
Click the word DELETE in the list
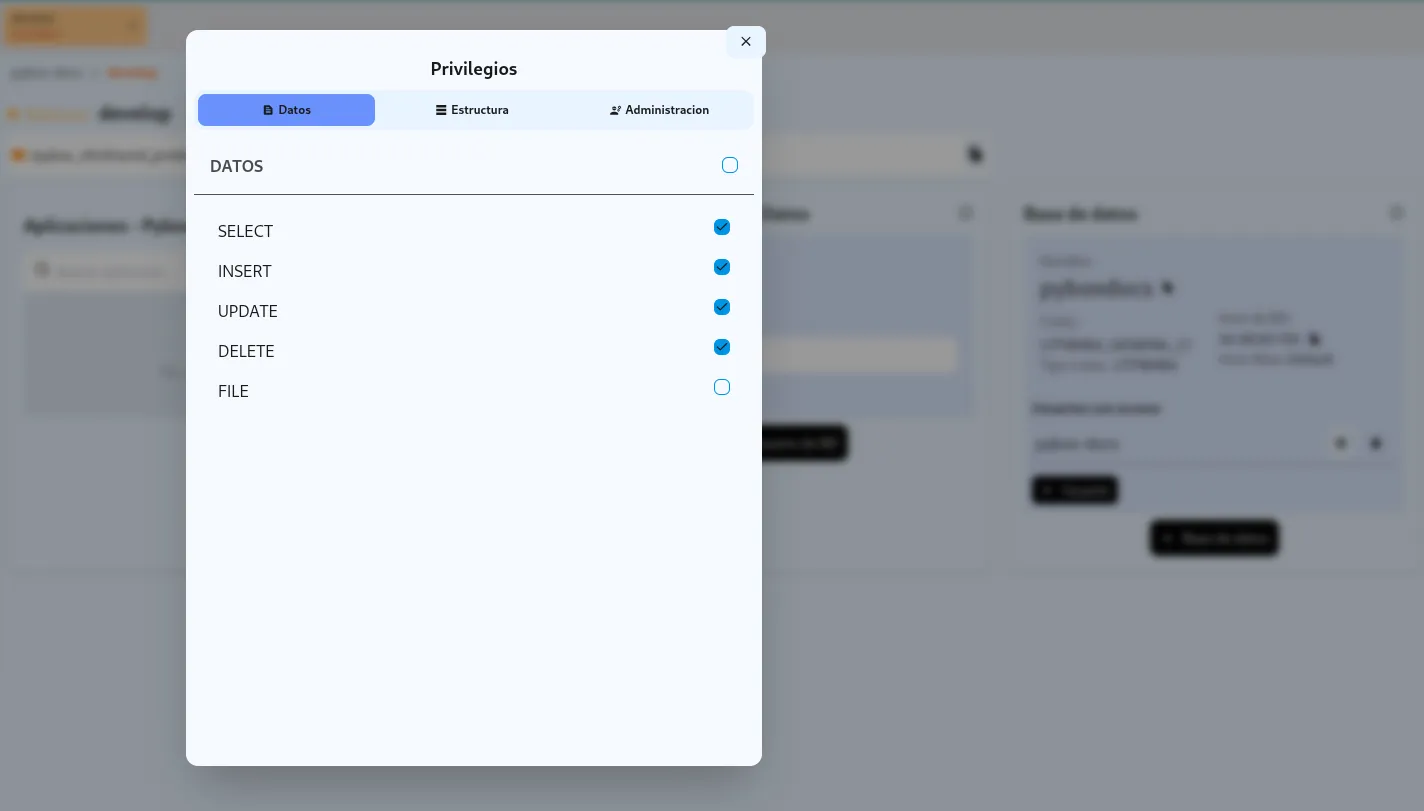pyautogui.click(x=246, y=351)
